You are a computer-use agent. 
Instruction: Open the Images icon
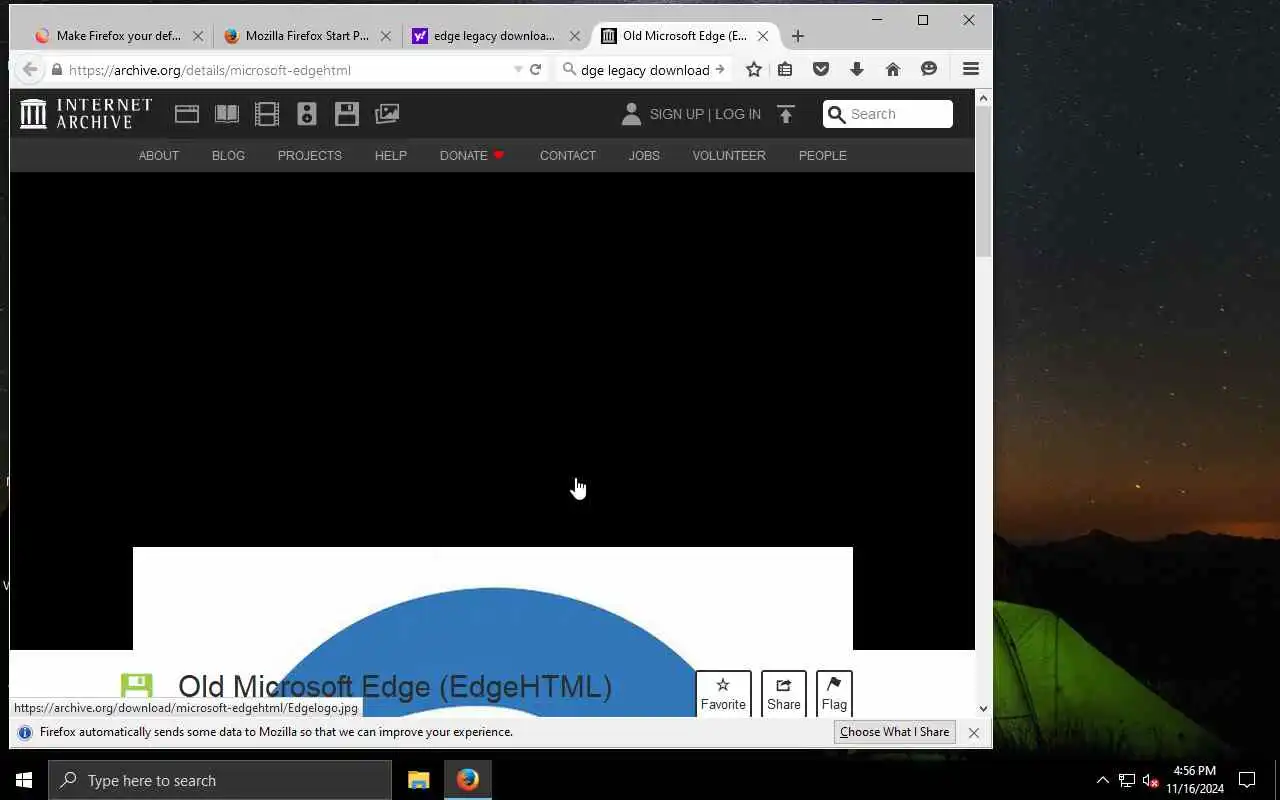pyautogui.click(x=387, y=114)
